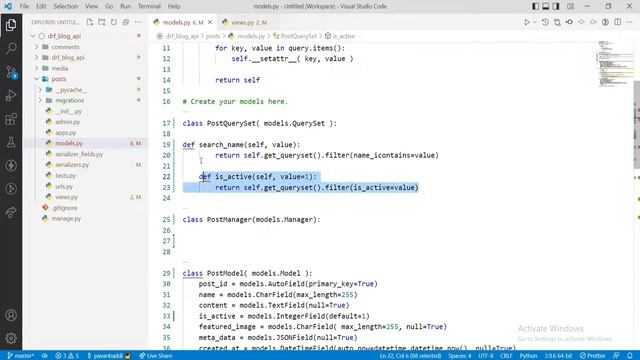This screenshot has height=360, width=640.
Task: Collapse all folders in Explorer
Action: coord(126,22)
